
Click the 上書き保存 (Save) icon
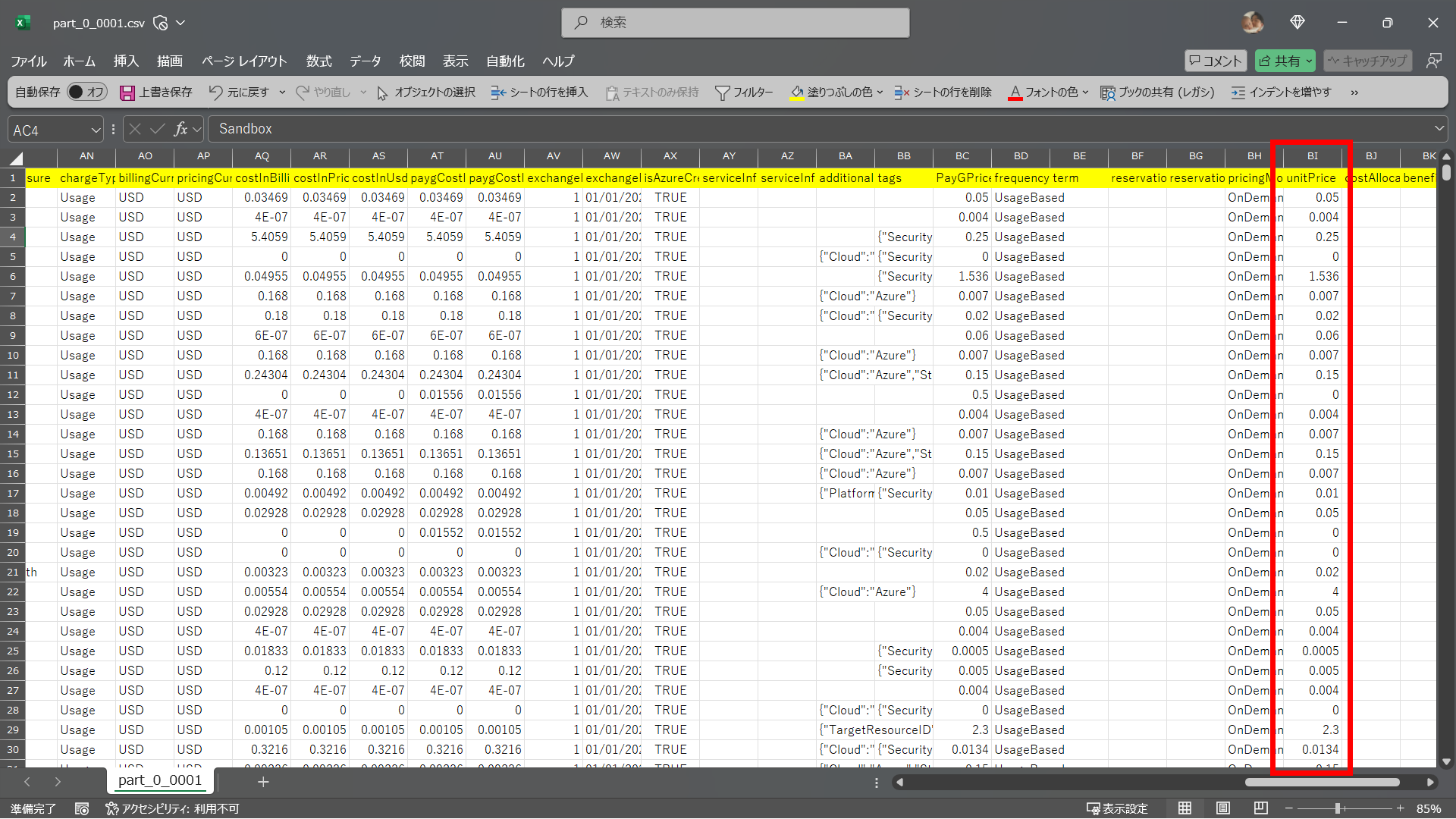(127, 92)
